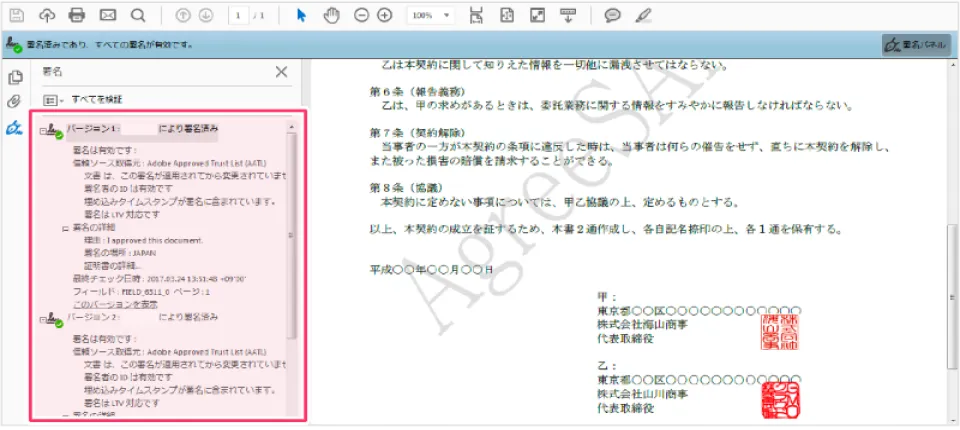Viewport: 960px width, 430px height.
Task: Send file by email envelope icon
Action: tap(108, 15)
